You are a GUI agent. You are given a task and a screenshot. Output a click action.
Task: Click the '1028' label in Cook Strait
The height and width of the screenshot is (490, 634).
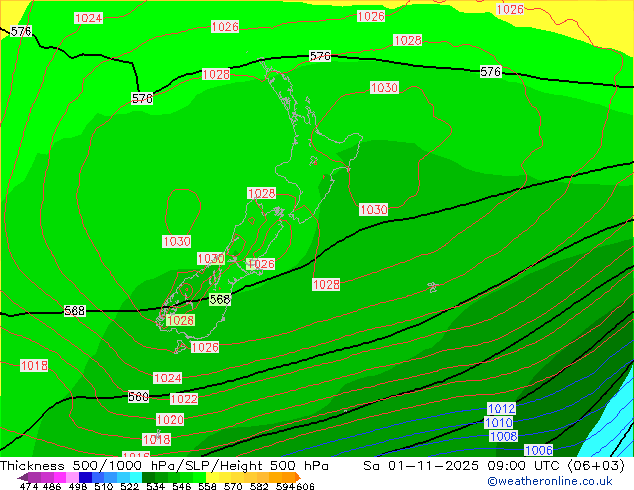click(x=262, y=193)
